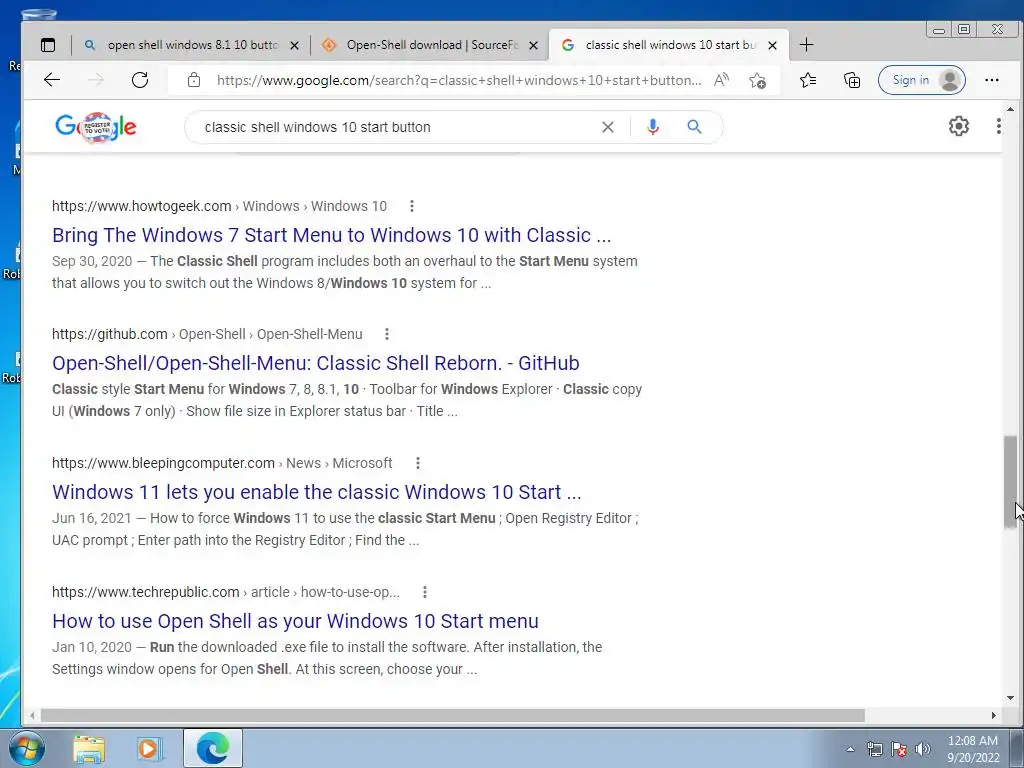1024x768 pixels.
Task: Open the network tray icon
Action: 874,749
